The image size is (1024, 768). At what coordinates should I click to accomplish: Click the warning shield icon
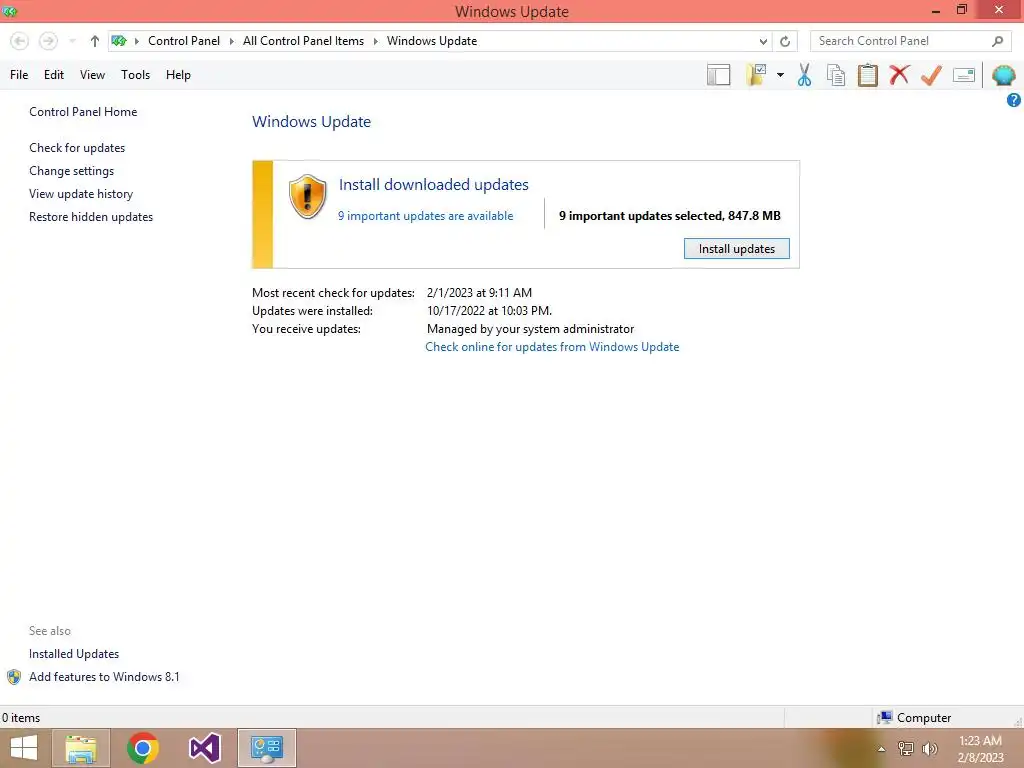[307, 197]
